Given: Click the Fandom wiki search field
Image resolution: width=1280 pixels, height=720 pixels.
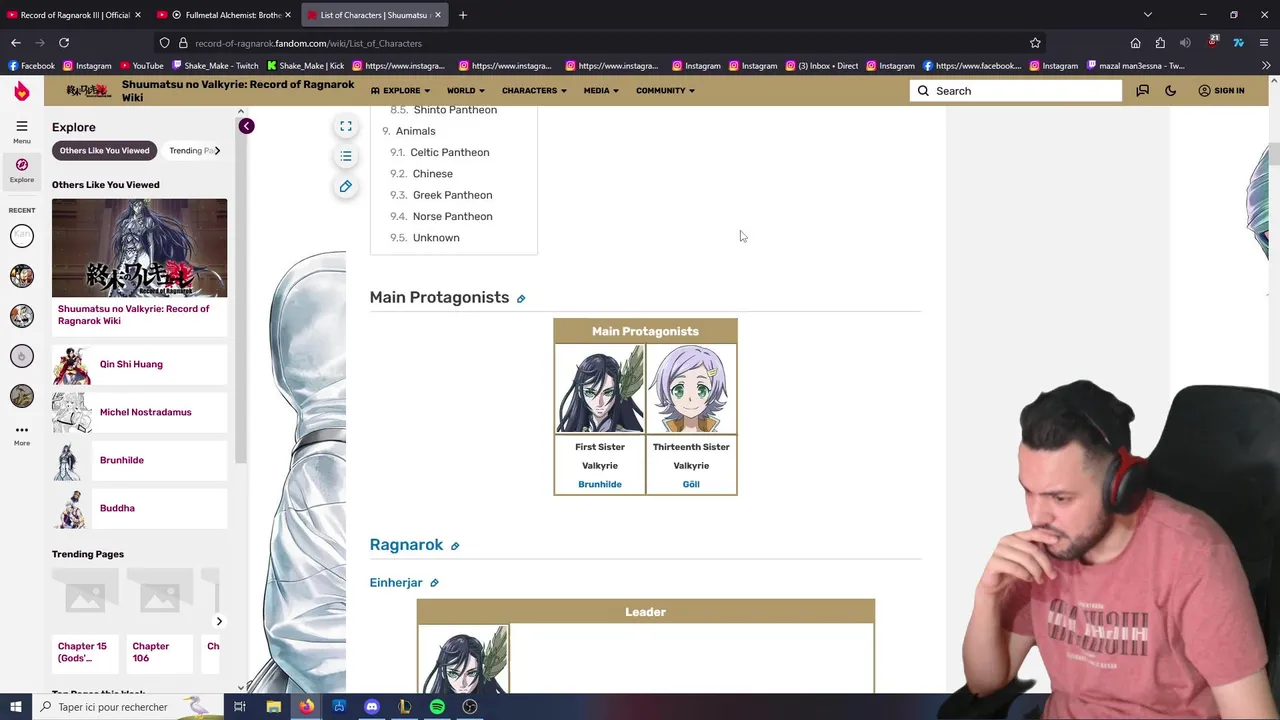Looking at the screenshot, I should tap(1016, 91).
